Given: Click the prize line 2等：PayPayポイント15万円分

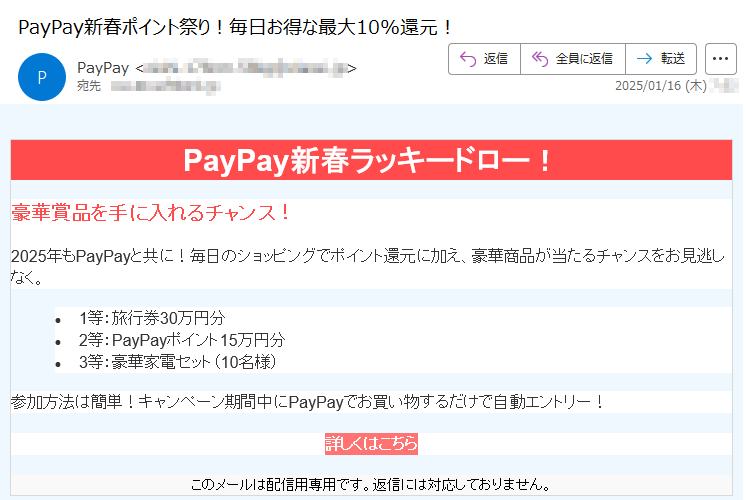Looking at the screenshot, I should pos(182,340).
